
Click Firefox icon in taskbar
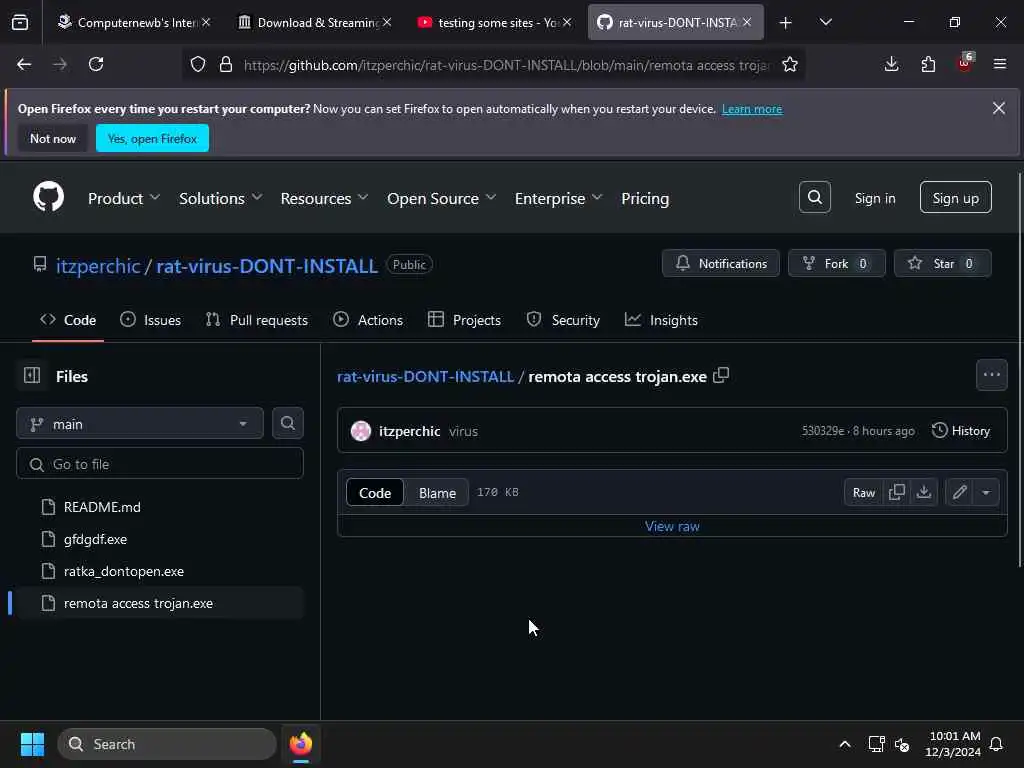(x=300, y=744)
